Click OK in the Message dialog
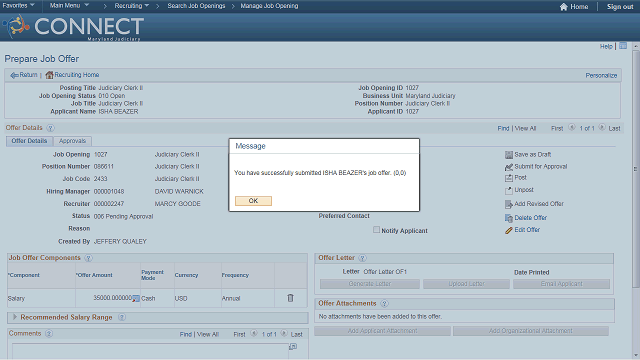 click(x=253, y=201)
